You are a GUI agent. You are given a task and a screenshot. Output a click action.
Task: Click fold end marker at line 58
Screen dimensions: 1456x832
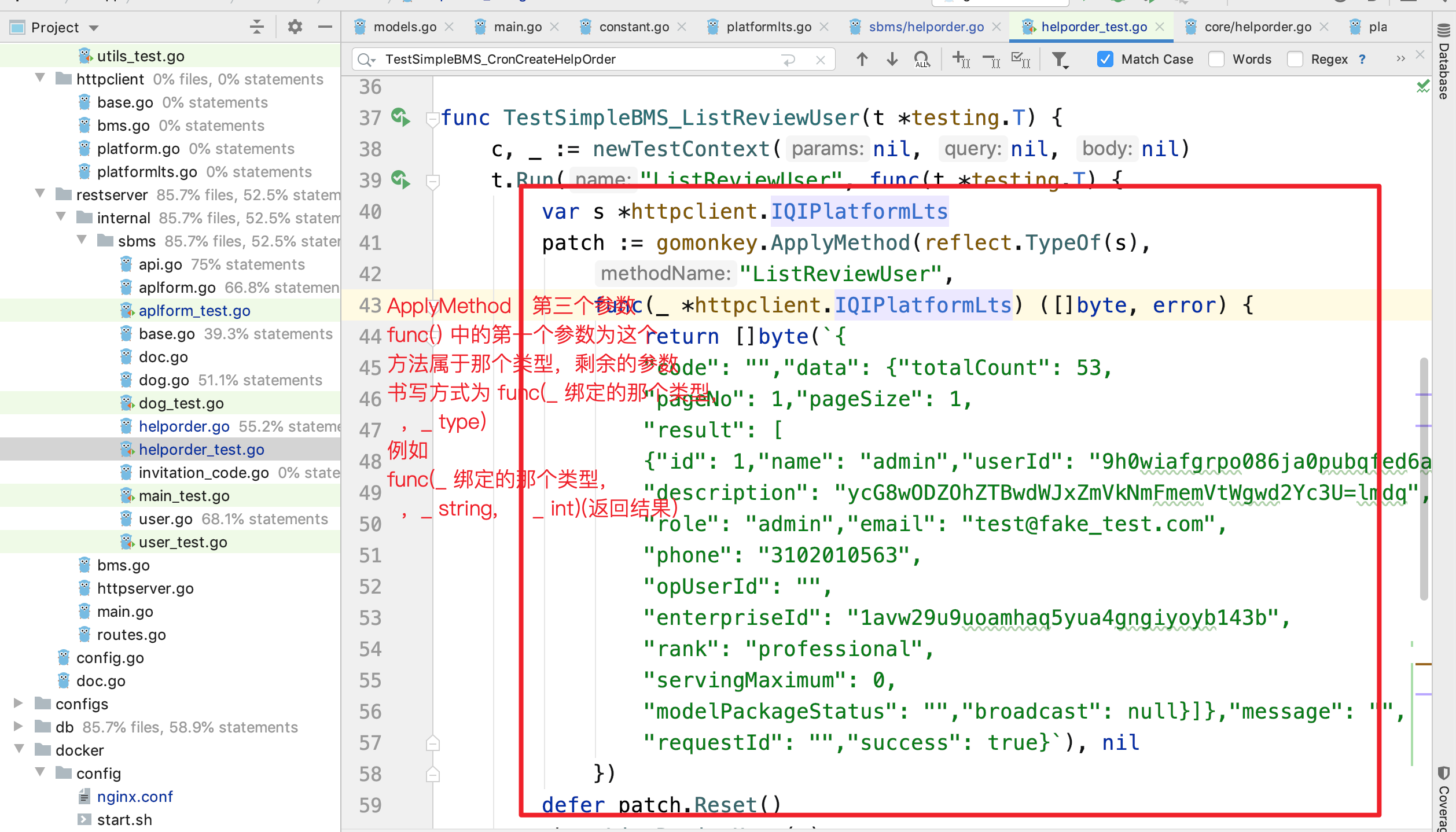(x=432, y=774)
